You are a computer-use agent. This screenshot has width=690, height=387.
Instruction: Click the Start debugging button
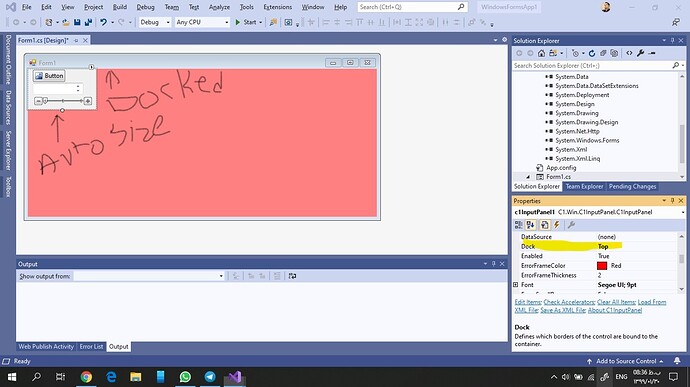tap(246, 22)
